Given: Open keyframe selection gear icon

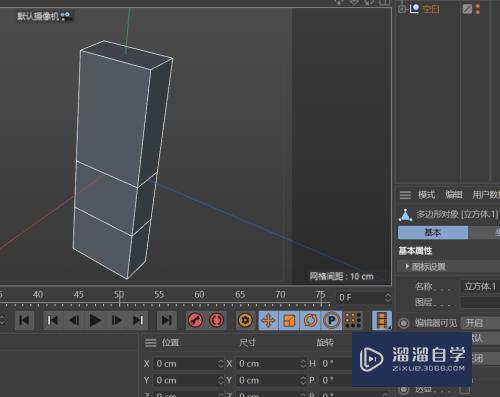Looking at the screenshot, I should pos(246,321).
